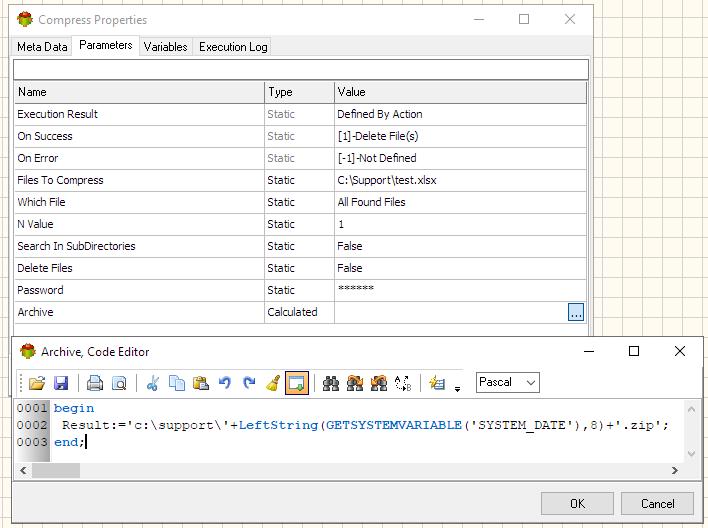The image size is (708, 528).
Task: Maximize the Archive, Code Editor window
Action: [x=634, y=351]
